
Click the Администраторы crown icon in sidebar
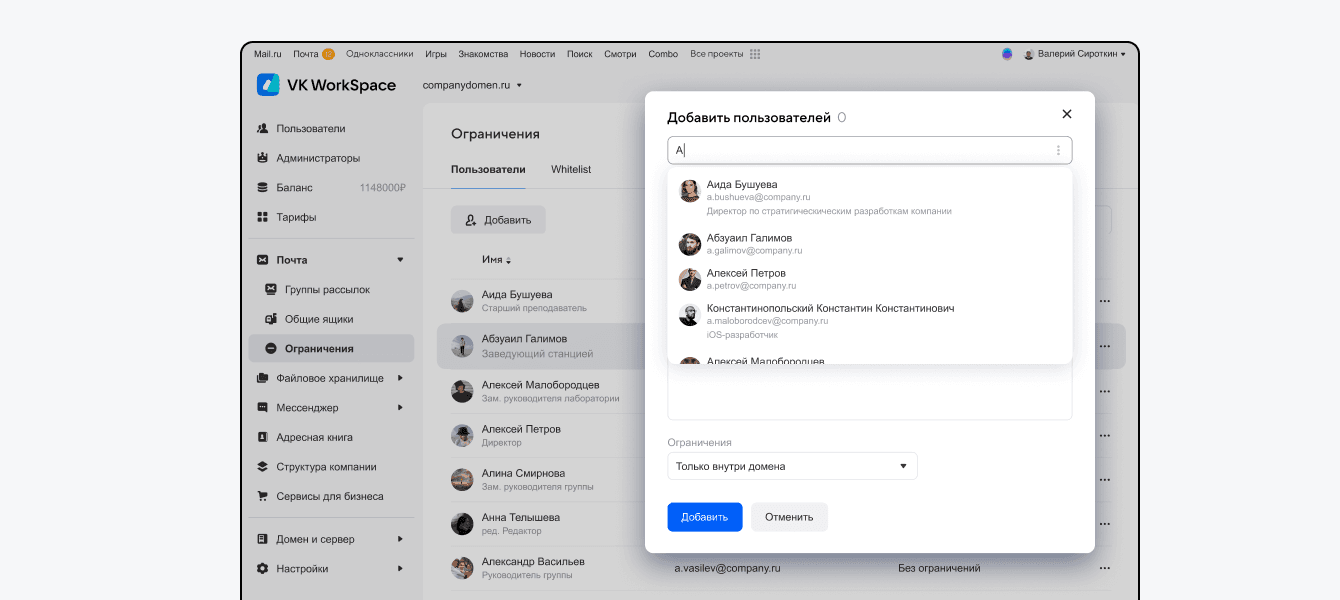[263, 158]
